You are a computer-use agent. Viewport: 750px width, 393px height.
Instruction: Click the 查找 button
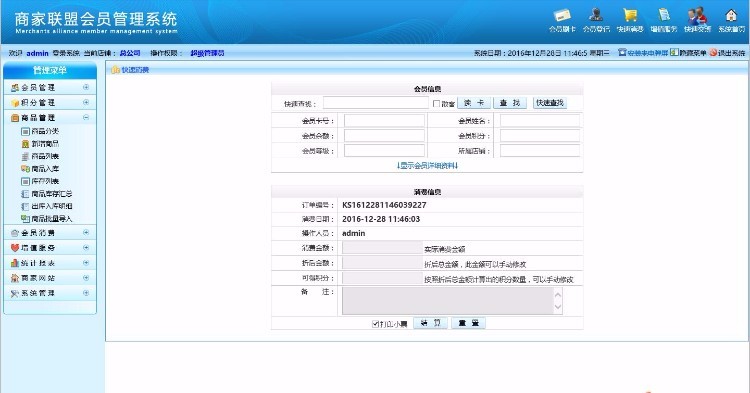510,103
